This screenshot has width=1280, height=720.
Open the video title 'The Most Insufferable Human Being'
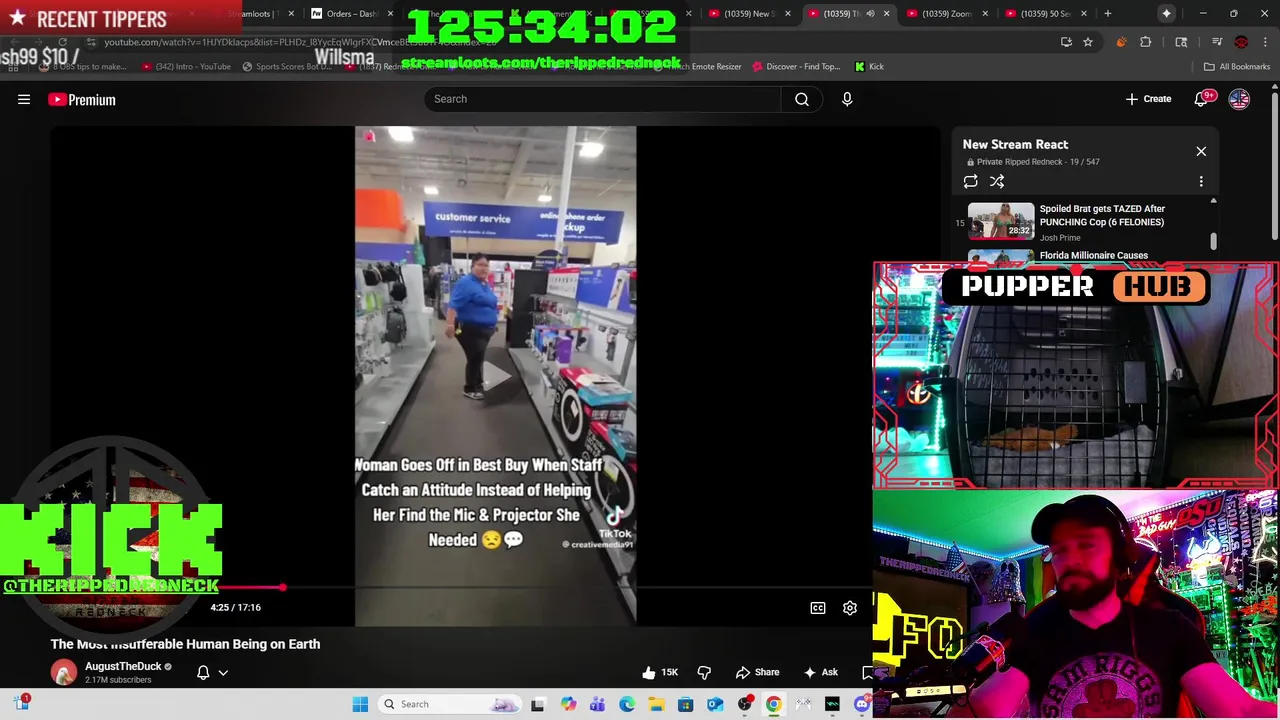click(186, 644)
